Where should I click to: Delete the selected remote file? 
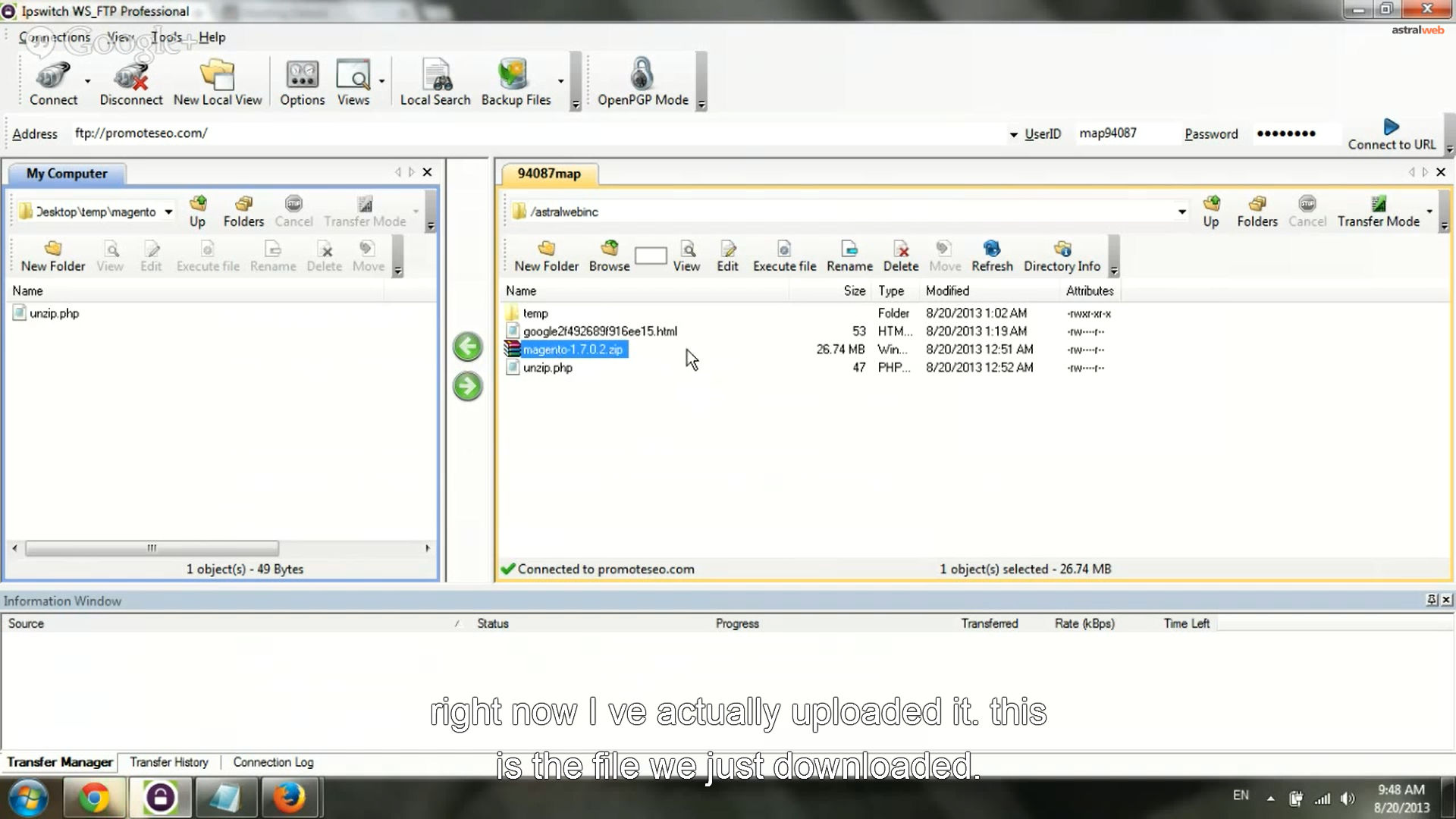[901, 256]
